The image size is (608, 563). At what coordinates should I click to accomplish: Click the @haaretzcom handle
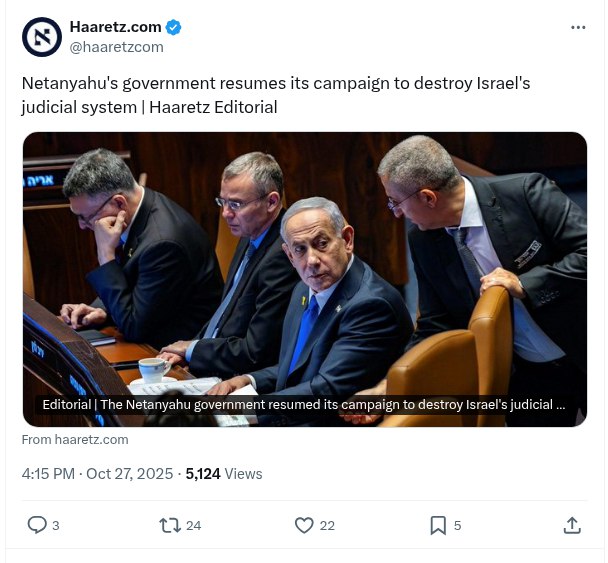coord(116,47)
